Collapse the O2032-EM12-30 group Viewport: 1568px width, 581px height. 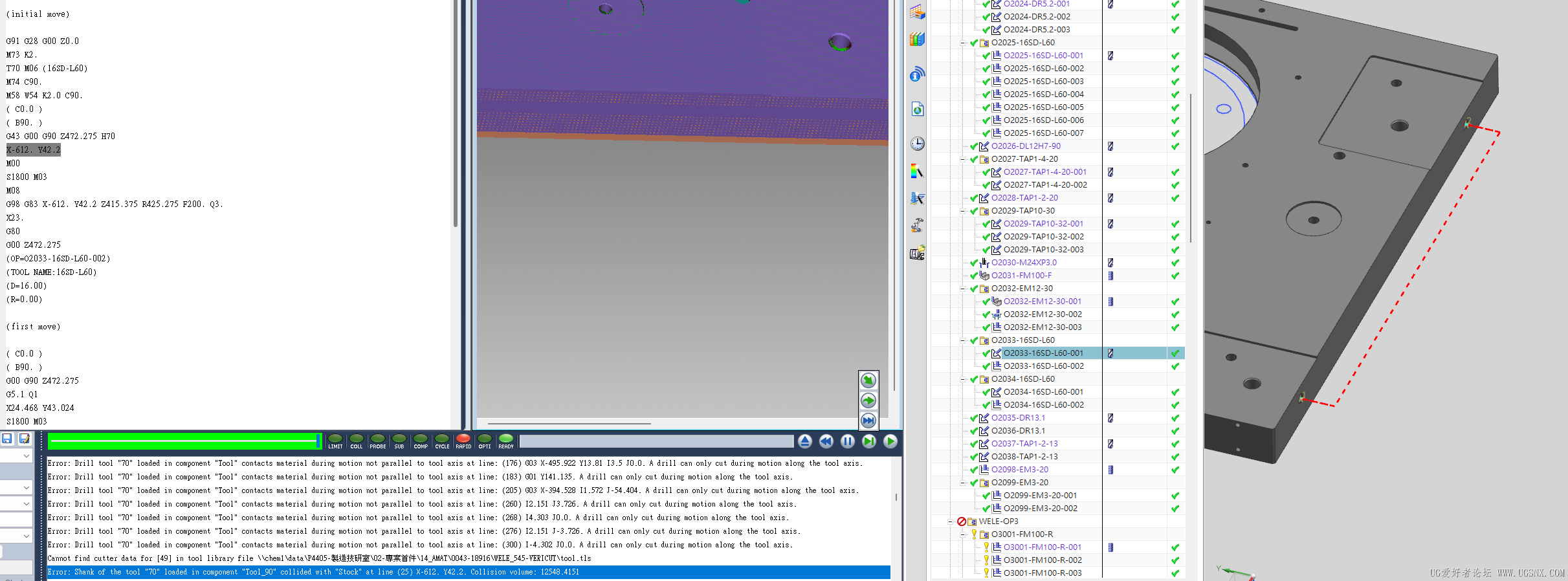962,289
